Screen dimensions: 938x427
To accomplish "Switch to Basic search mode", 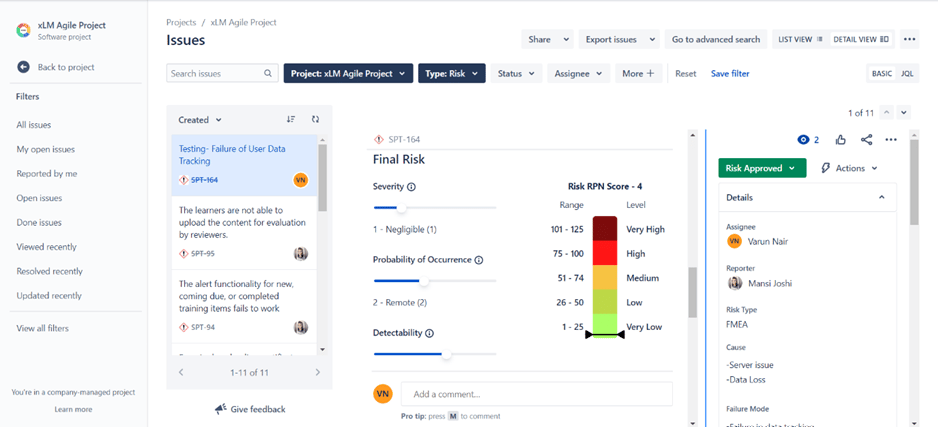I will (x=882, y=74).
